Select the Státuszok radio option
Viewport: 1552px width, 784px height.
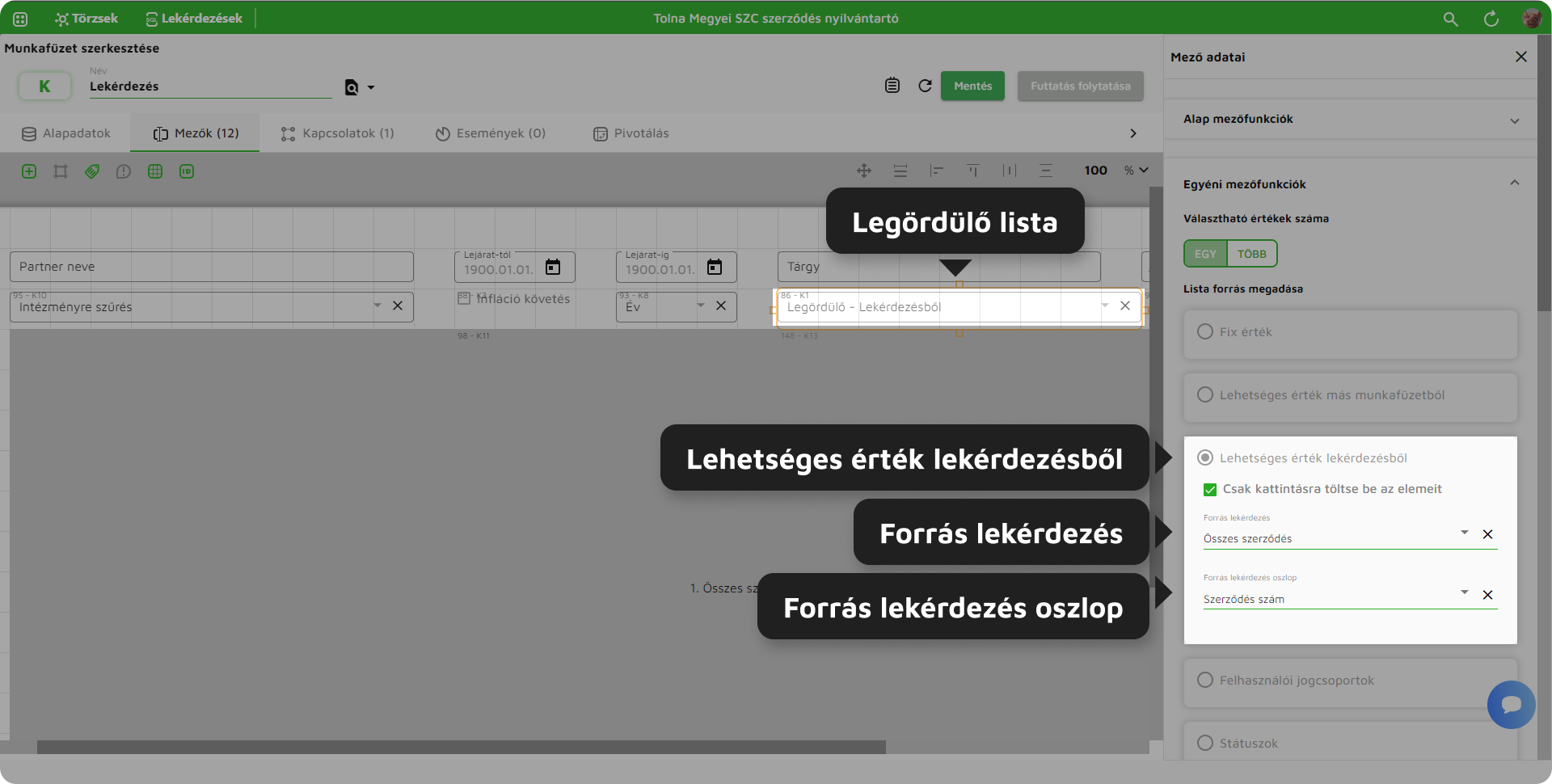(1205, 743)
